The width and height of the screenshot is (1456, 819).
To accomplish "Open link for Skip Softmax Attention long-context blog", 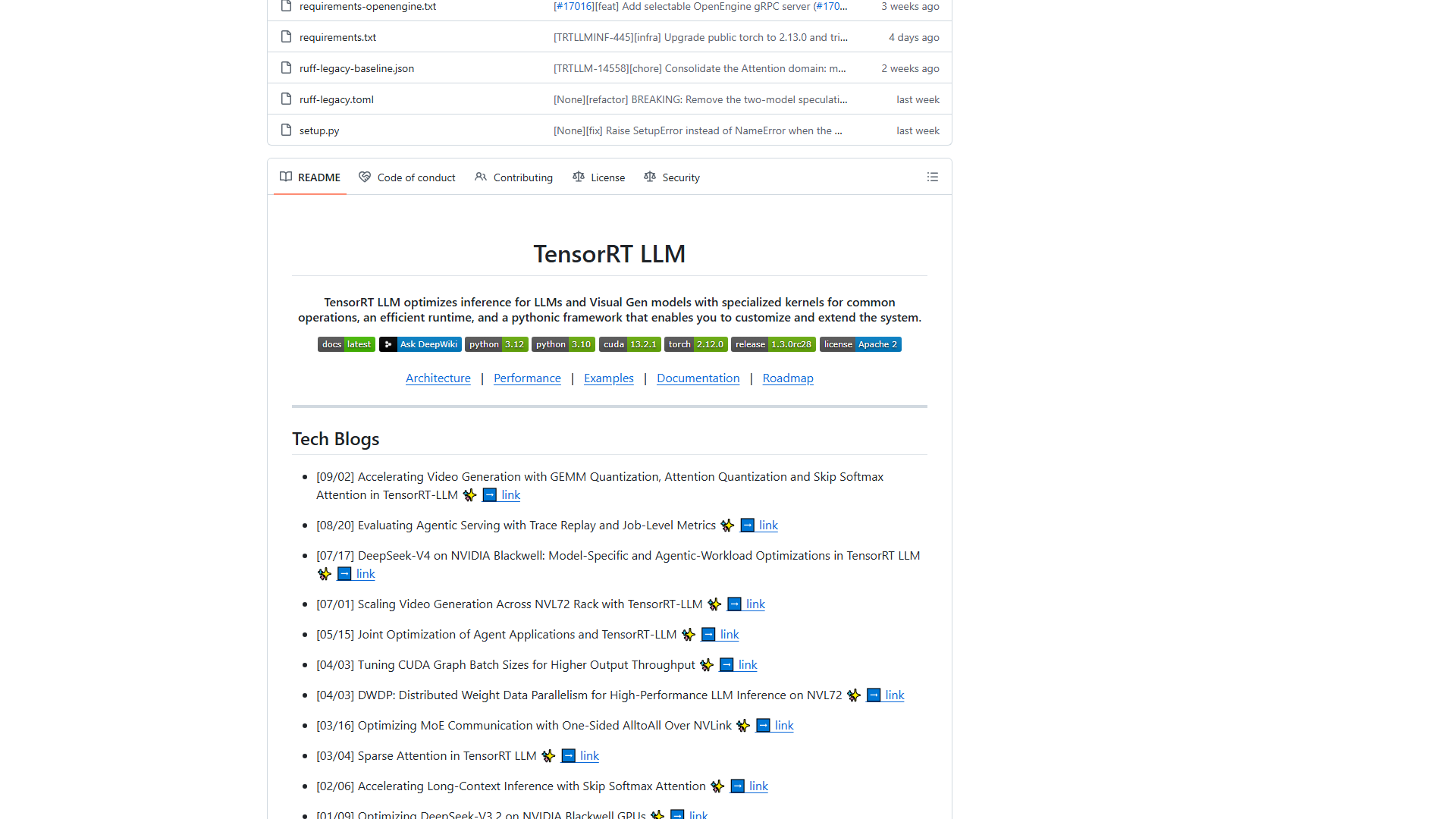I will coord(749,786).
